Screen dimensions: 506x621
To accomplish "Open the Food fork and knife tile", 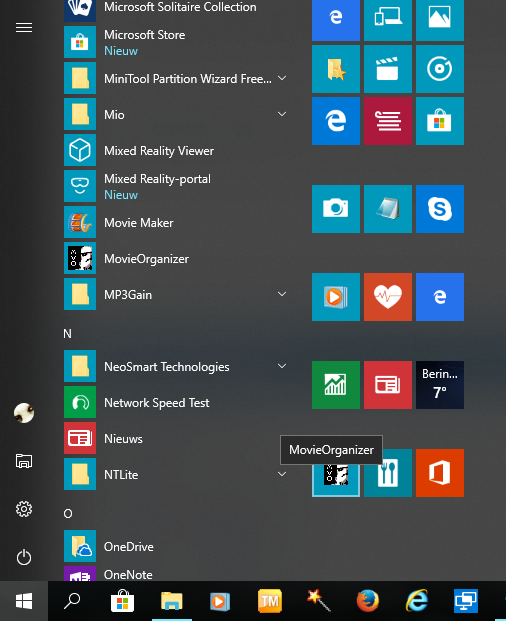I will click(388, 473).
